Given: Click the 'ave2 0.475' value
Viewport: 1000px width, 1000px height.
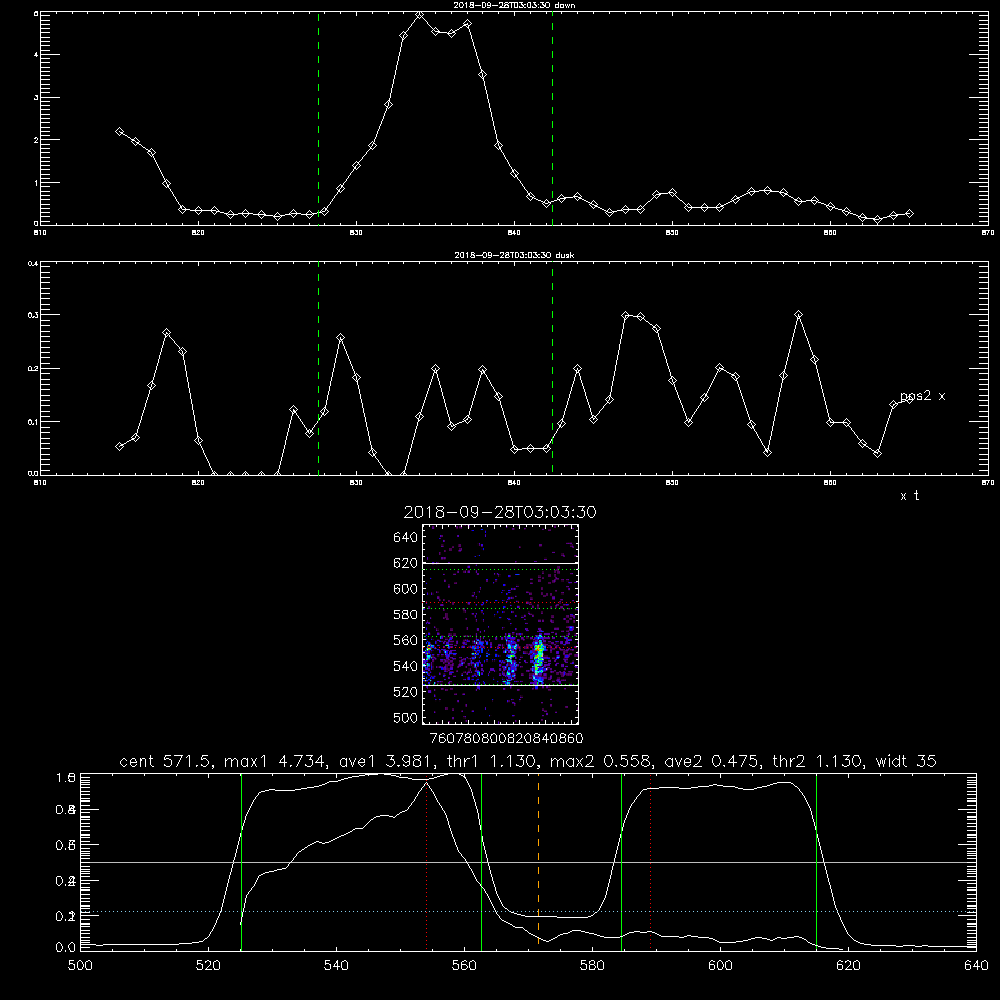Looking at the screenshot, I should point(712,761).
